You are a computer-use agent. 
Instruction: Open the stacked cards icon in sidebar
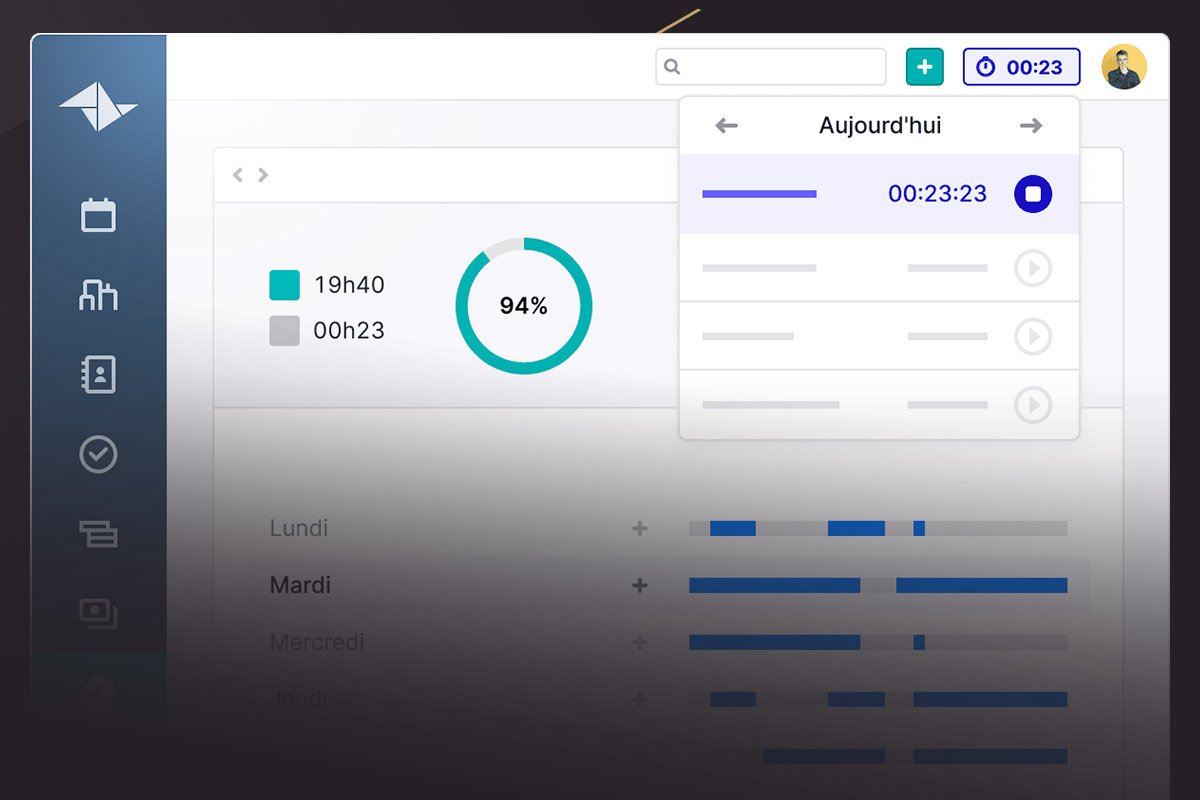pyautogui.click(x=98, y=534)
